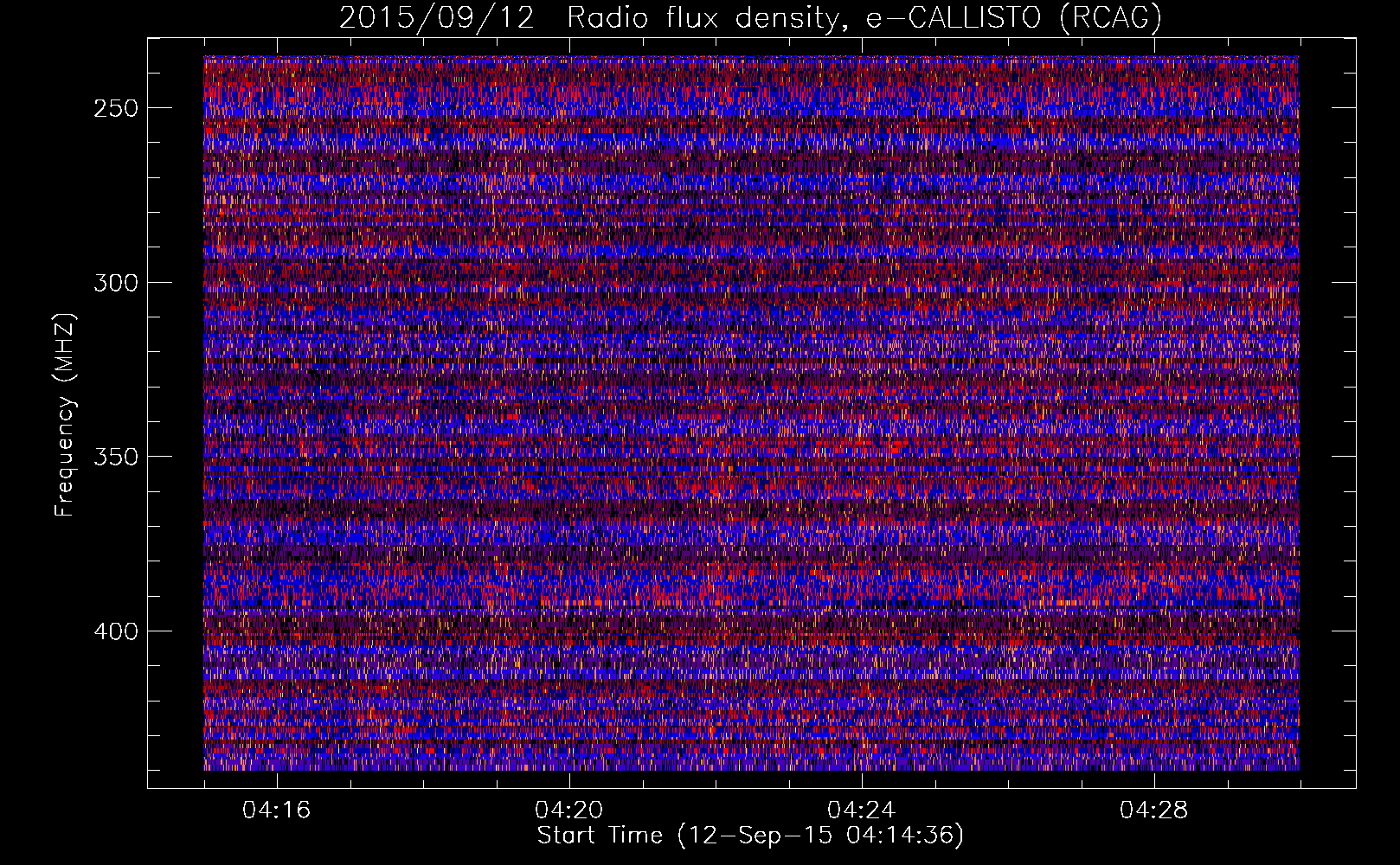Click the 04:20 time tick label
The image size is (1400, 865).
569,811
